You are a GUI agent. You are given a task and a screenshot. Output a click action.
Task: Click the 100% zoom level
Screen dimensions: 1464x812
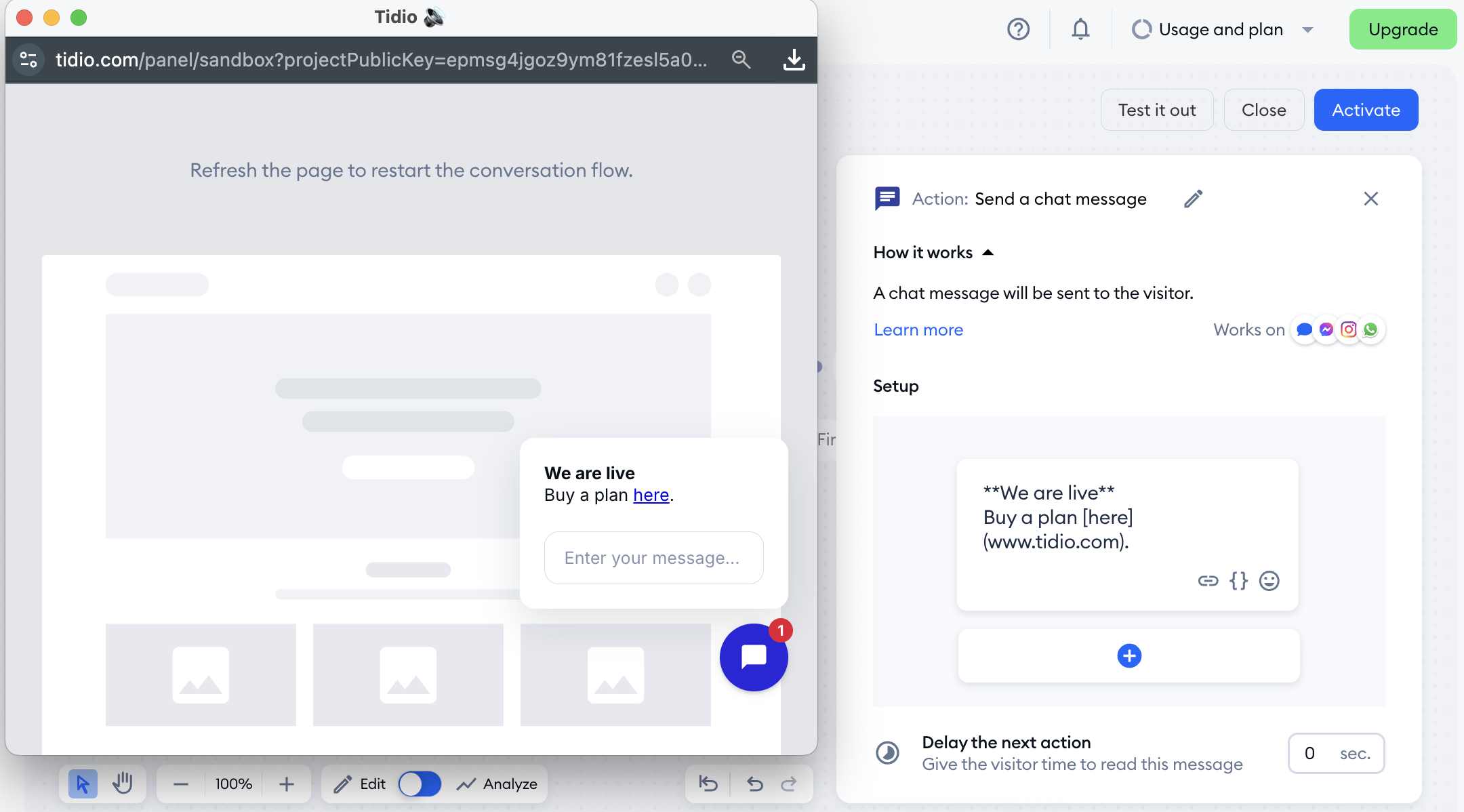[234, 784]
